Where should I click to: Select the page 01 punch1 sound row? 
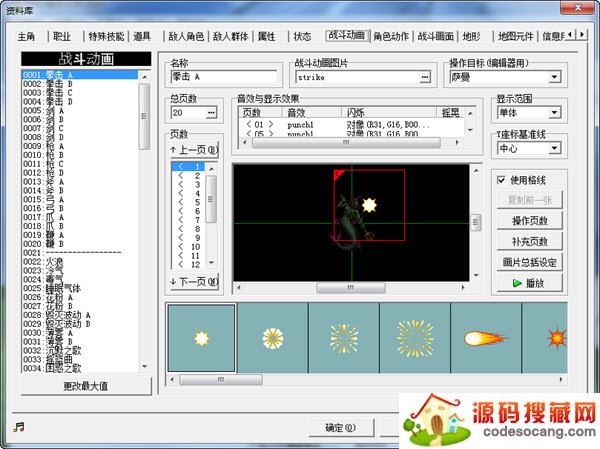coord(351,124)
